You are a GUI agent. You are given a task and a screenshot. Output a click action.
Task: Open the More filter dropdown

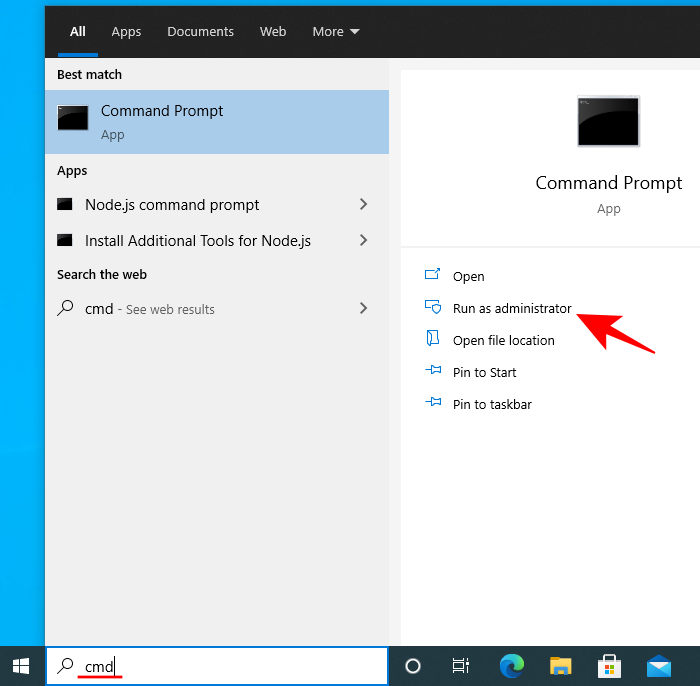[x=335, y=32]
